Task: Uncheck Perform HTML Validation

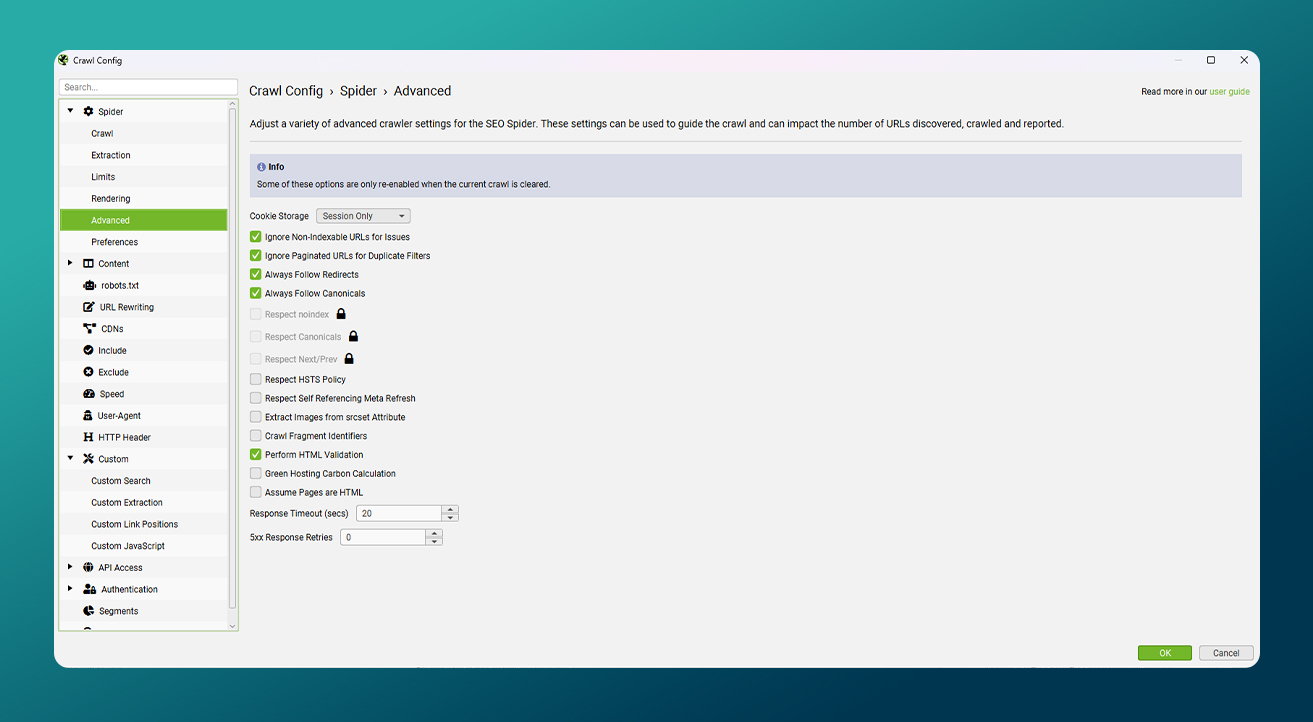Action: pos(256,455)
